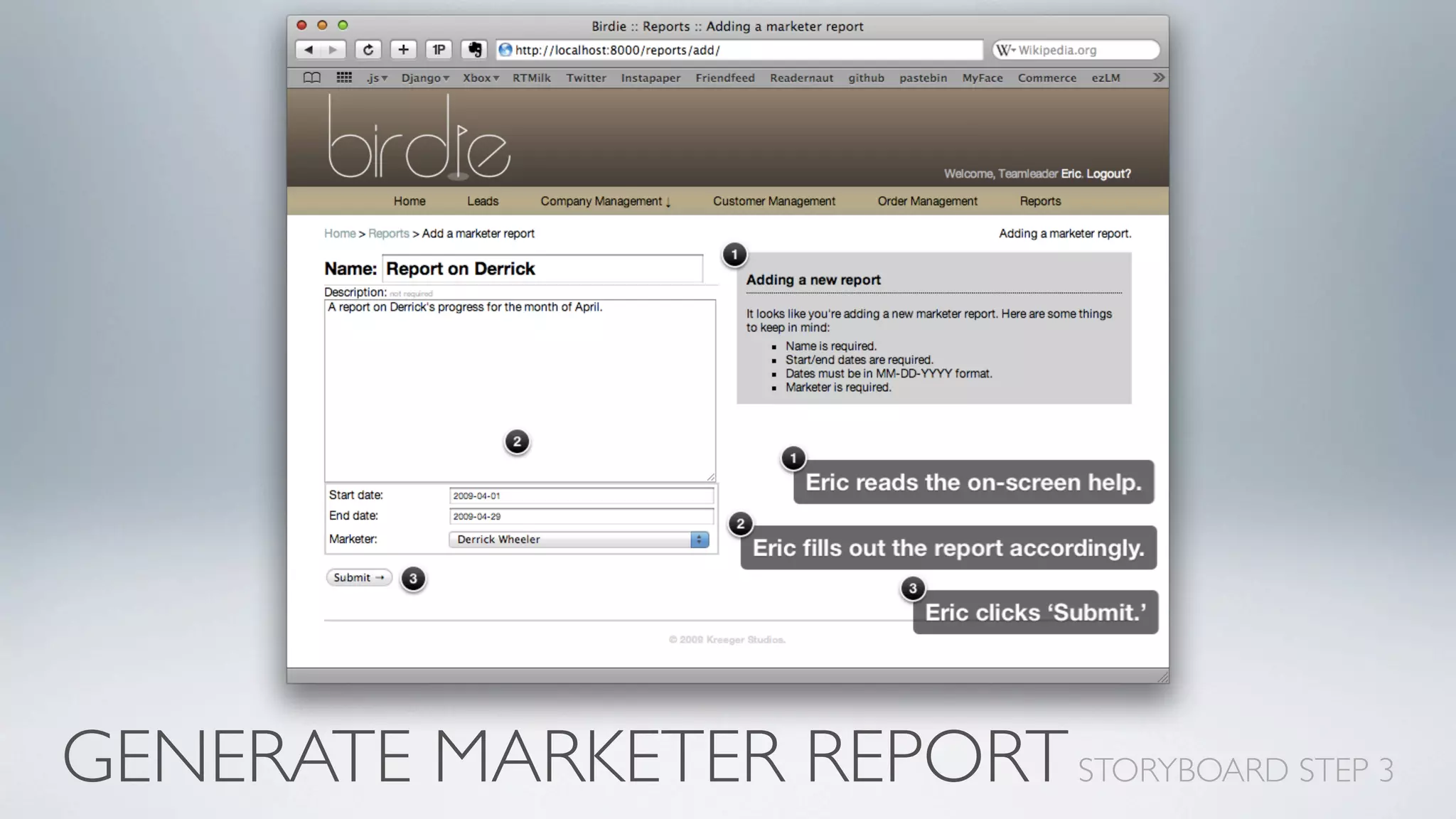Click the Start date field
The image size is (1456, 819).
pos(582,496)
